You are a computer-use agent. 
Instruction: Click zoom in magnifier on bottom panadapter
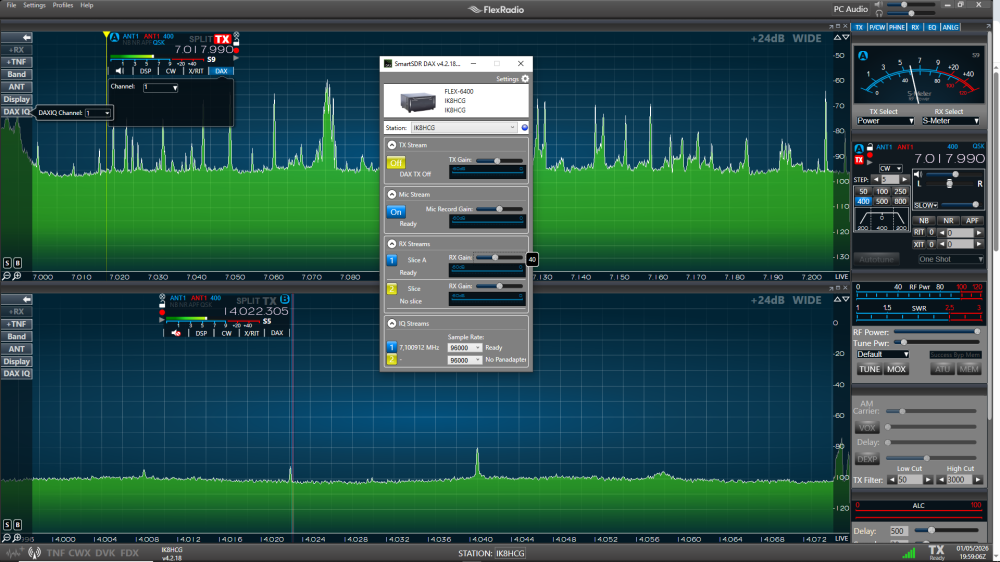coord(17,538)
